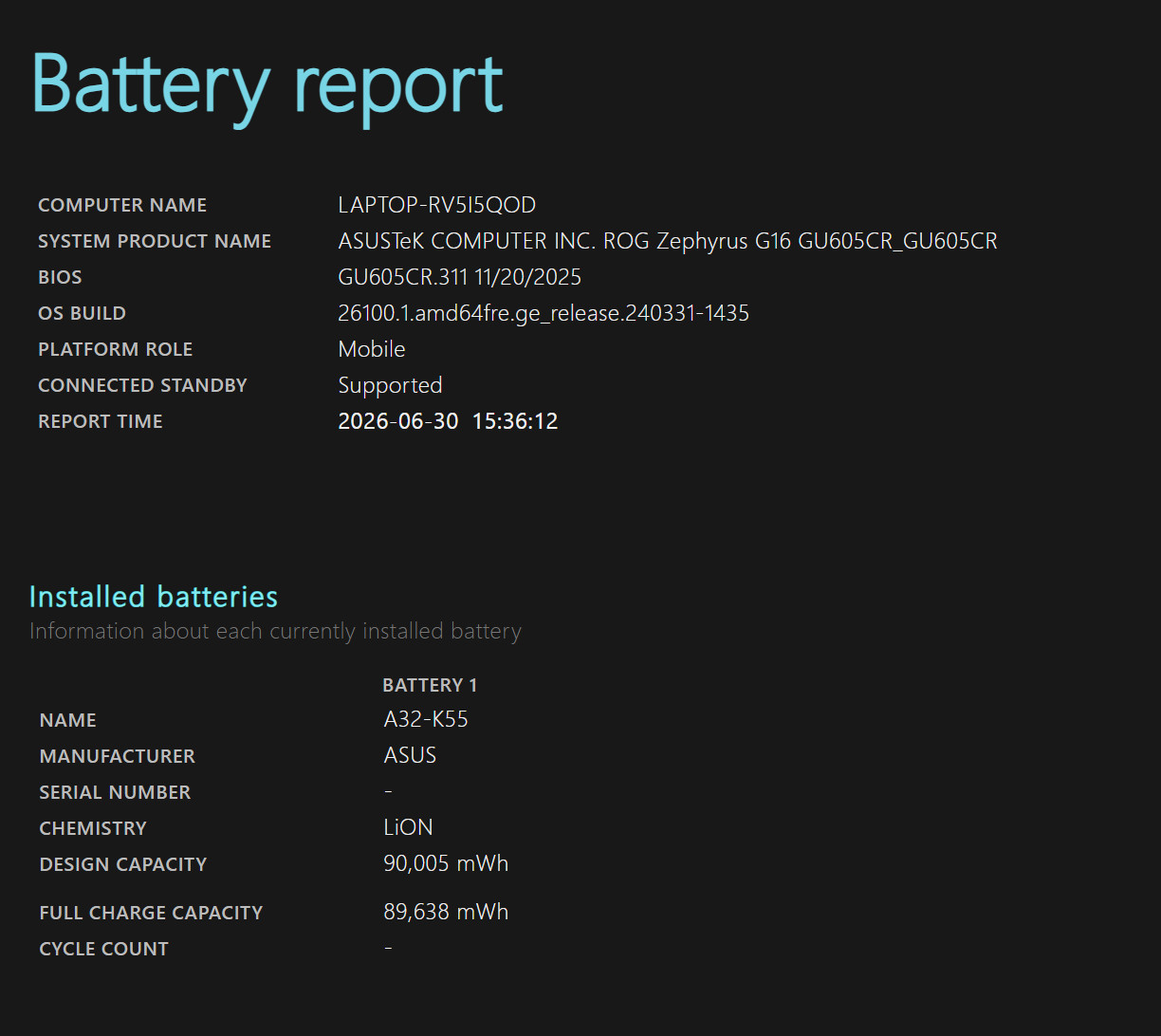Select the COMPUTER NAME label
The height and width of the screenshot is (1036, 1161).
point(122,205)
